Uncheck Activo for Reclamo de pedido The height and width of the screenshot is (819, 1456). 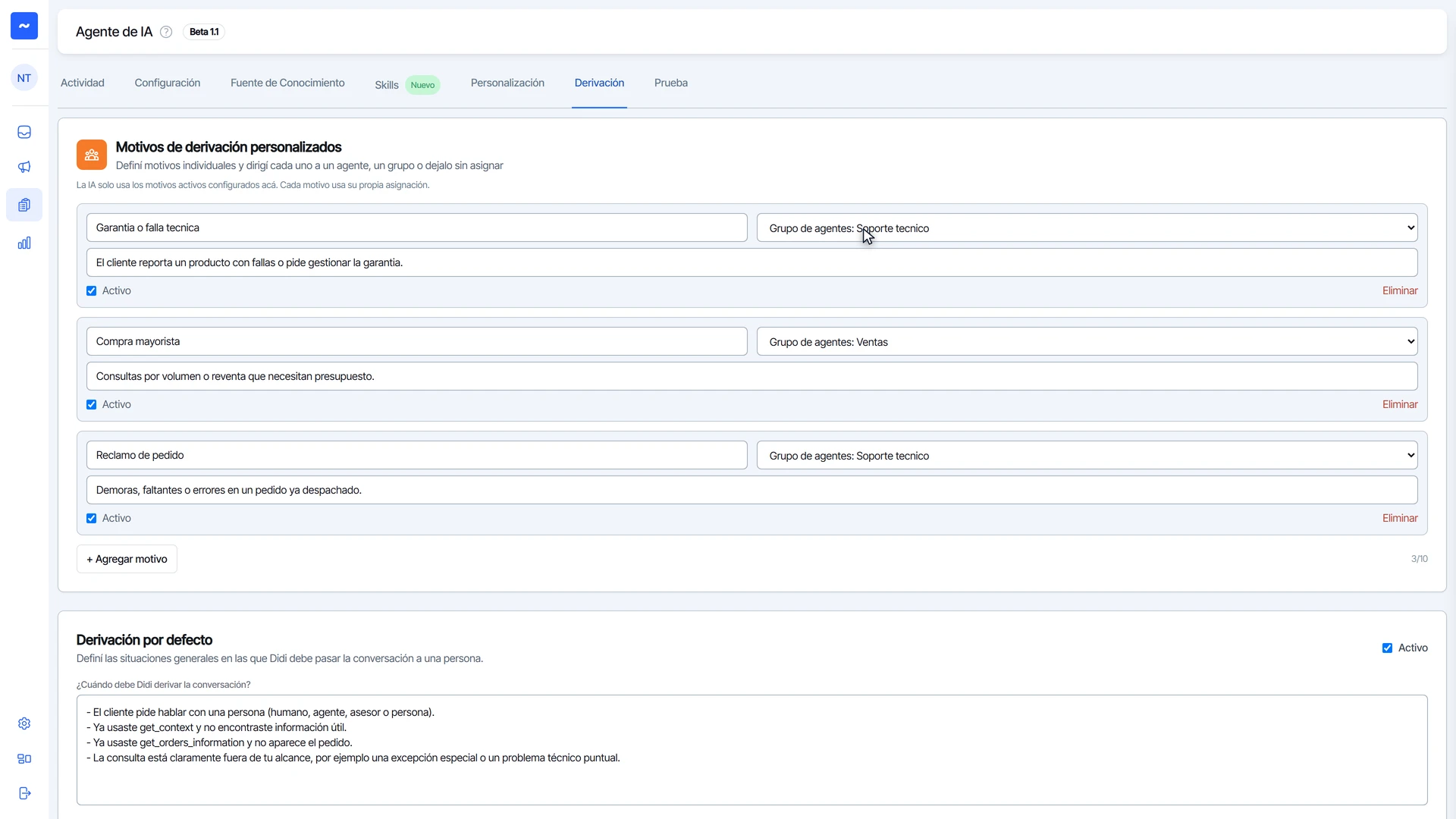point(92,519)
